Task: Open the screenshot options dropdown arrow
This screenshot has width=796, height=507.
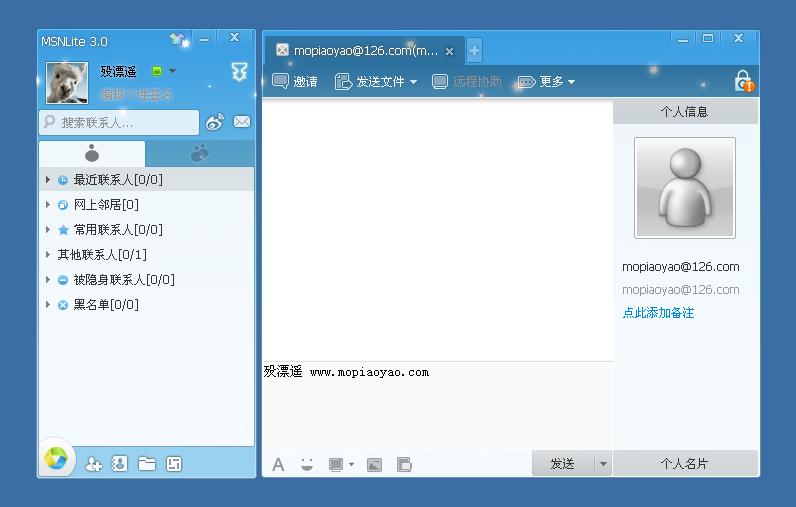Action: 351,464
